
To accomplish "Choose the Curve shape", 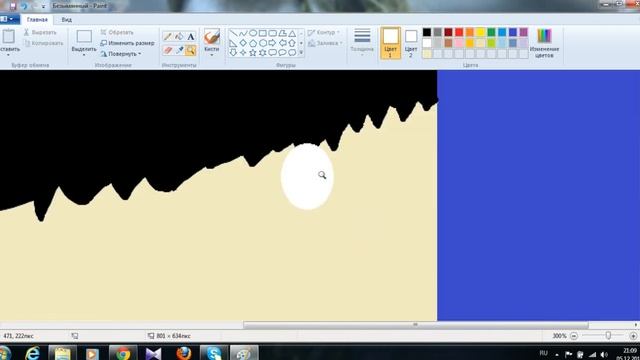I will pos(243,33).
